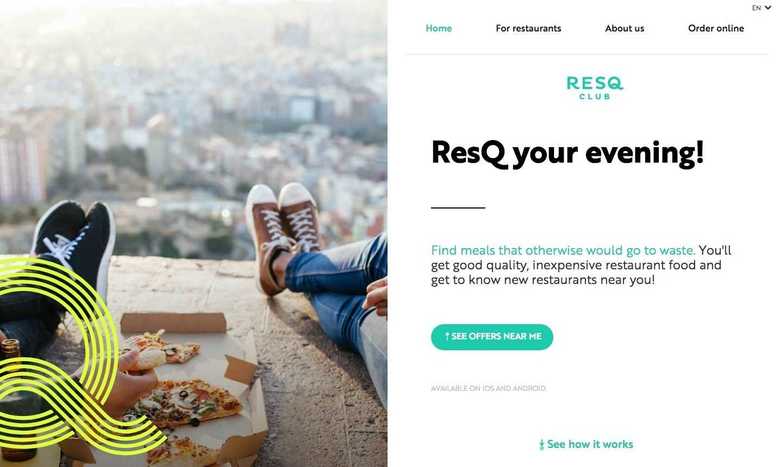Open the About us page

click(x=624, y=28)
